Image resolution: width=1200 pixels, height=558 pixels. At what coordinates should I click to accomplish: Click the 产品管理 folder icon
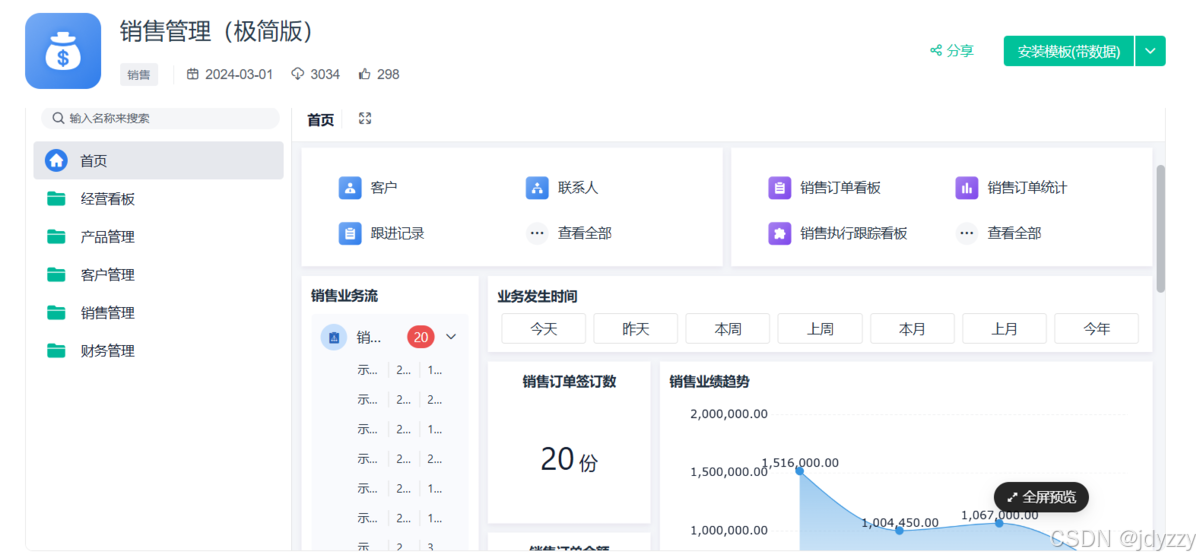coord(56,236)
